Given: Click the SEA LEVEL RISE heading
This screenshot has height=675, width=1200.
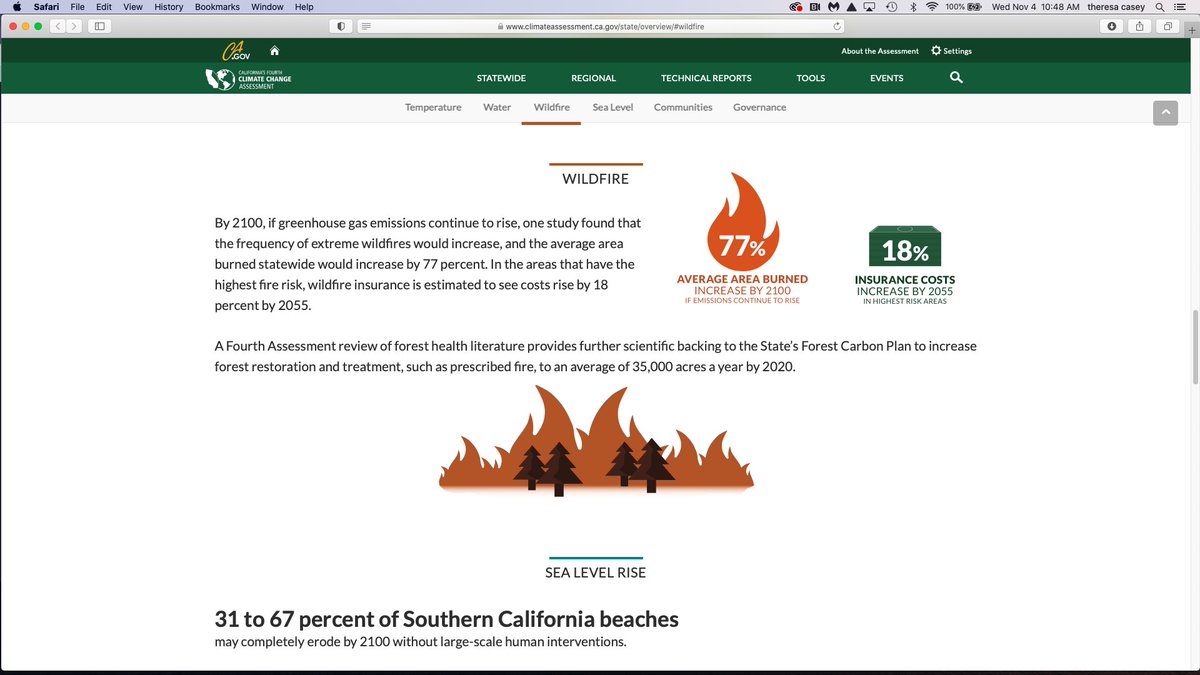Looking at the screenshot, I should click(596, 573).
